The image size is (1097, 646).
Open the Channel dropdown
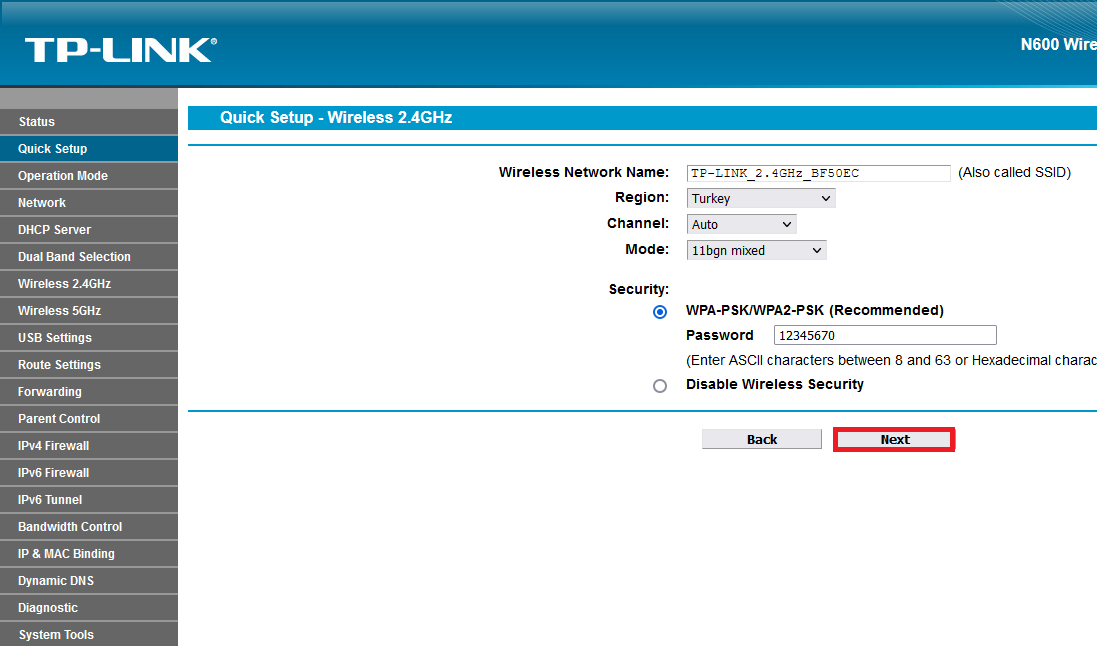click(x=740, y=223)
